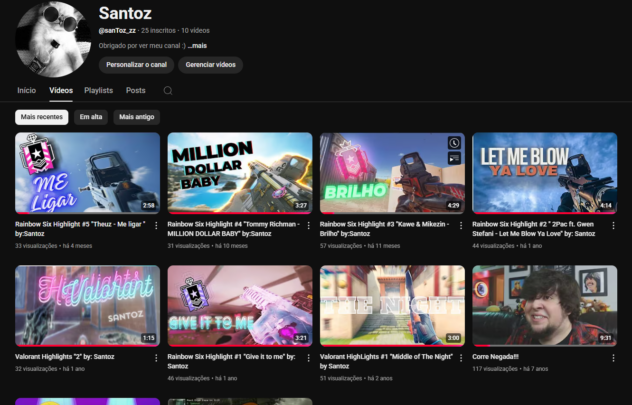Open the Give It To Me thumbnail
The height and width of the screenshot is (405, 632).
click(240, 305)
